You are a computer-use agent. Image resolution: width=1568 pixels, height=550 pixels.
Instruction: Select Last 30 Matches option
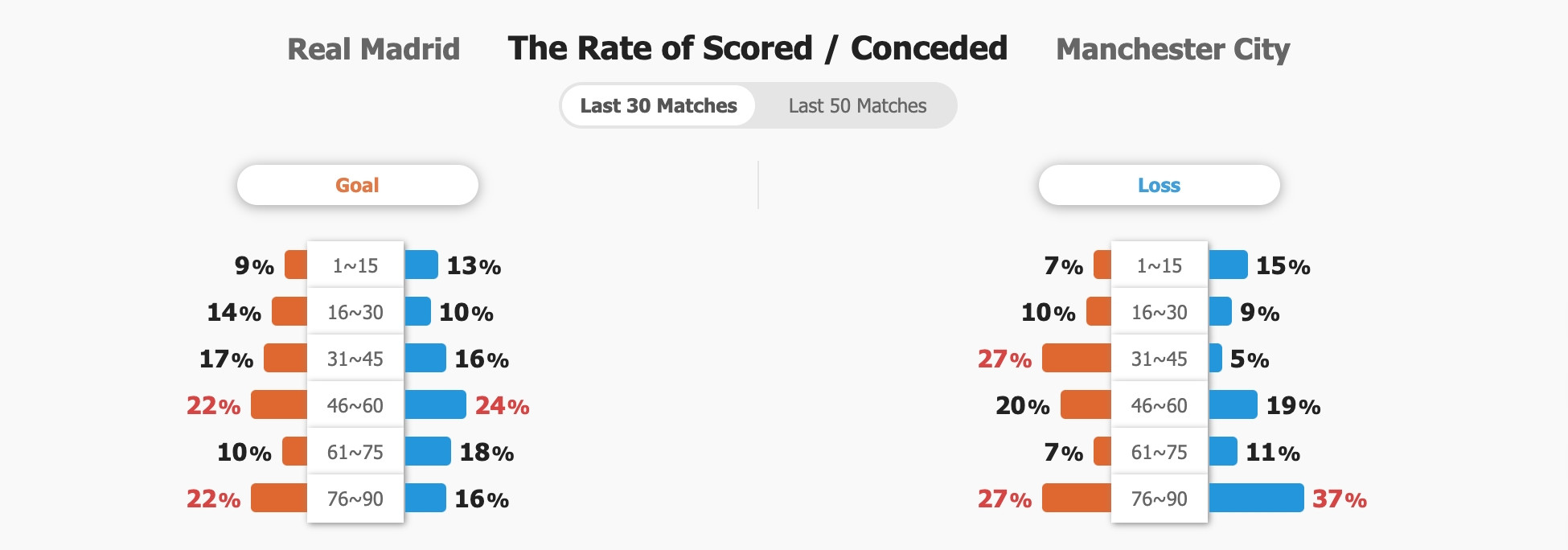(659, 105)
